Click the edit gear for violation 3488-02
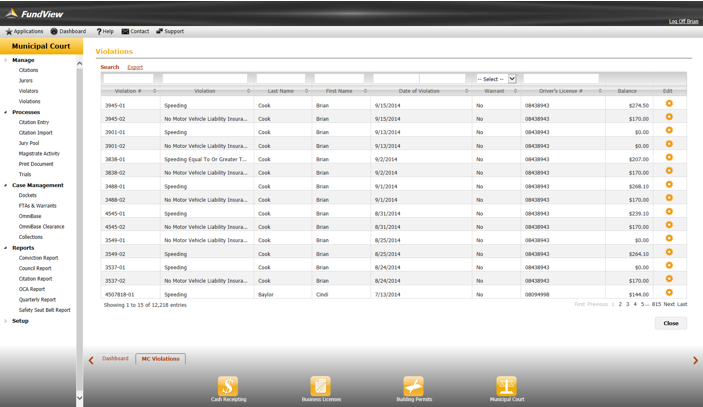Viewport: 703px width, 407px height. point(669,198)
